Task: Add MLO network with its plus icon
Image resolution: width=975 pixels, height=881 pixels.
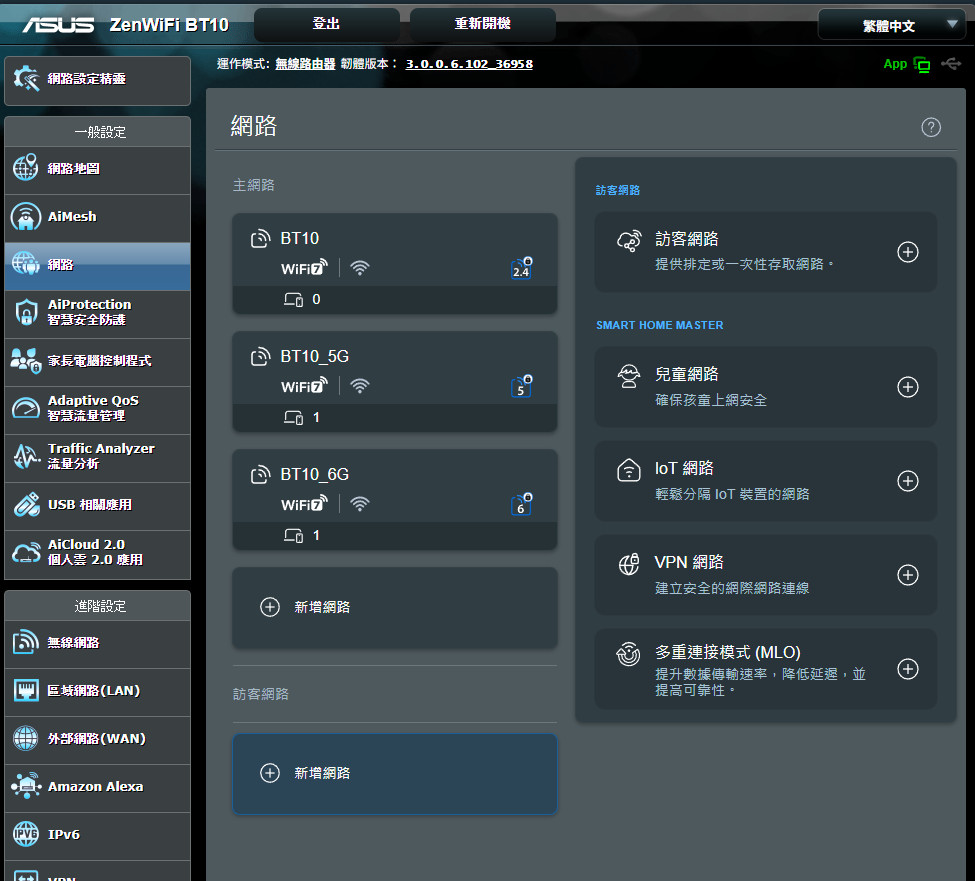Action: point(907,669)
